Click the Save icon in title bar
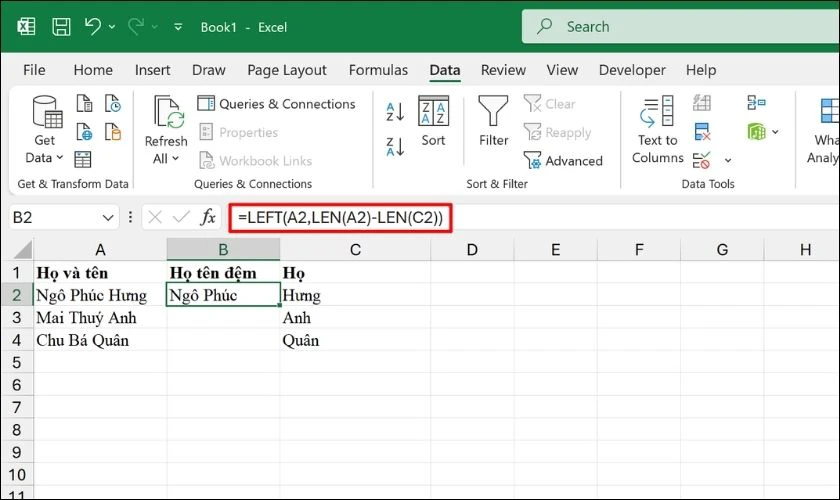The width and height of the screenshot is (840, 500). (x=61, y=27)
